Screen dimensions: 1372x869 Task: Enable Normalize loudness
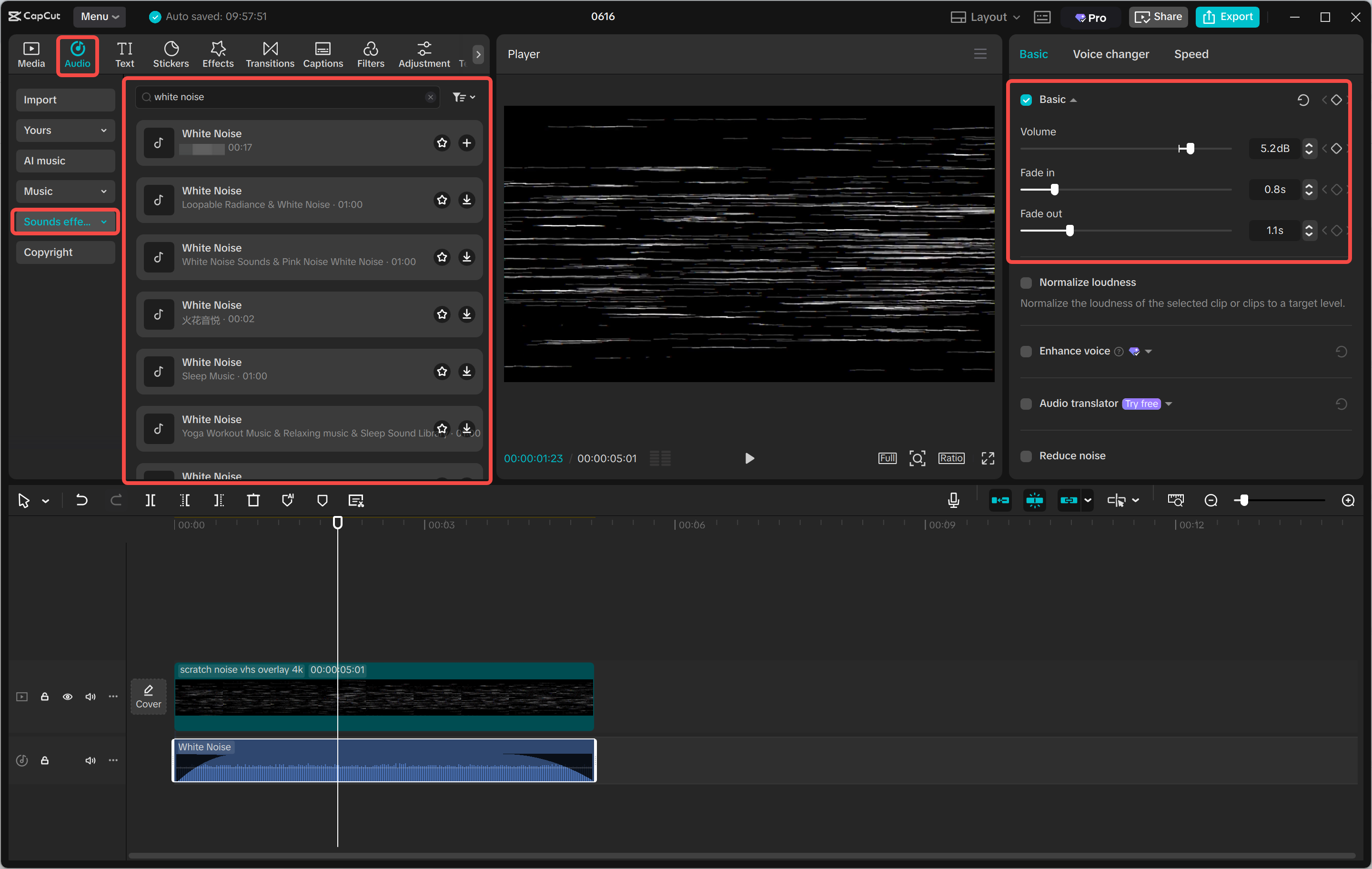click(1026, 282)
